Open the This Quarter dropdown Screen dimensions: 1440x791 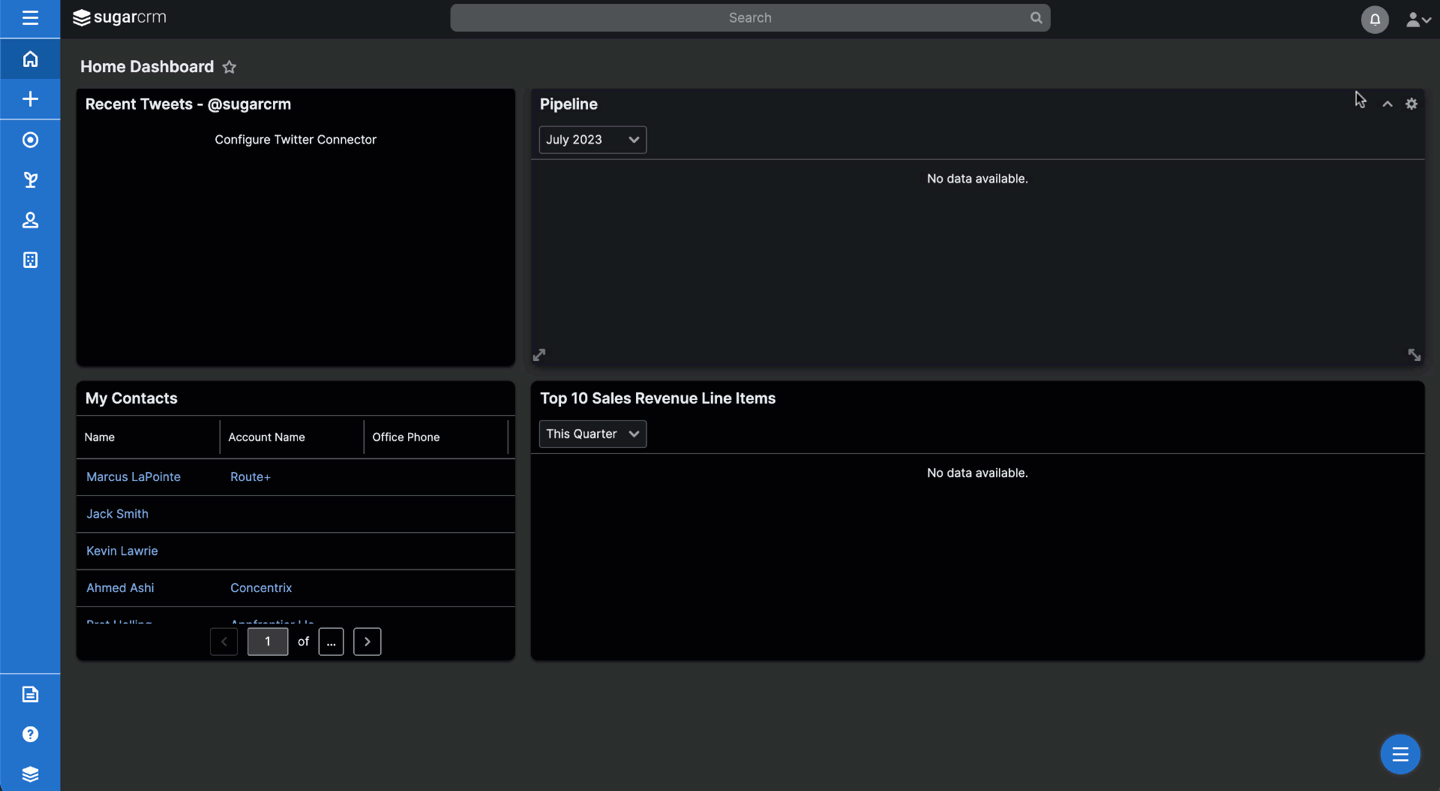(593, 434)
